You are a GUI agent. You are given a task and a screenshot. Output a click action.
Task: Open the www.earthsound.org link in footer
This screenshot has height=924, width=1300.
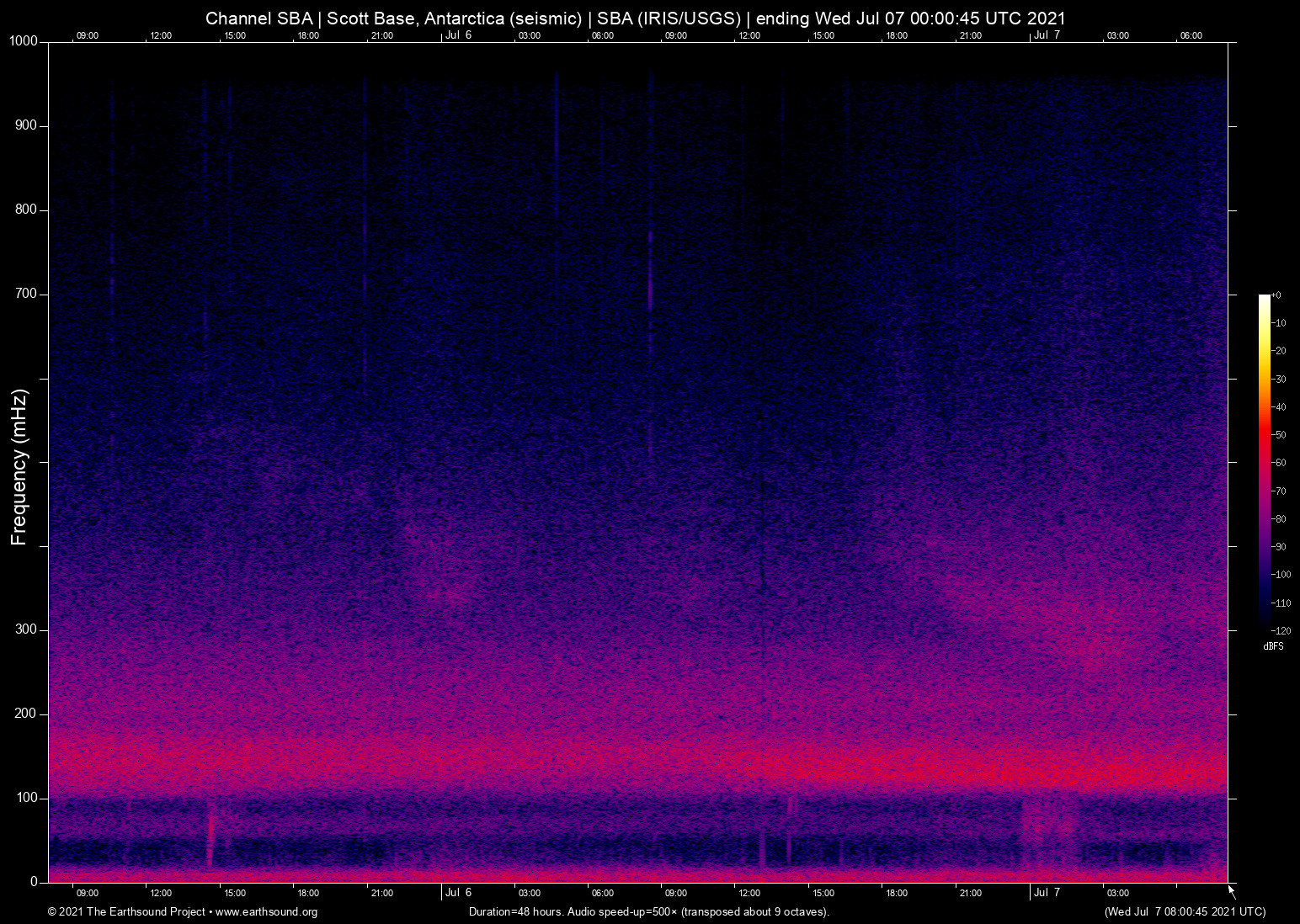(266, 912)
